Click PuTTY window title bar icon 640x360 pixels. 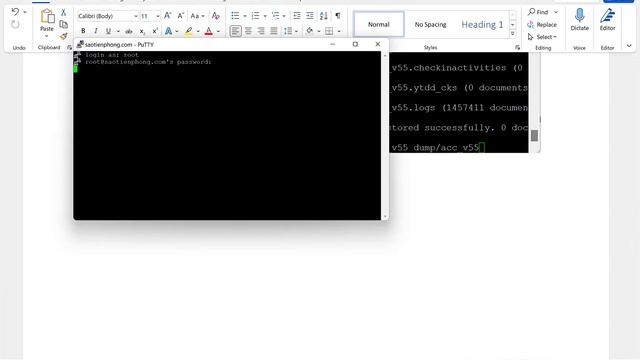pyautogui.click(x=80, y=44)
